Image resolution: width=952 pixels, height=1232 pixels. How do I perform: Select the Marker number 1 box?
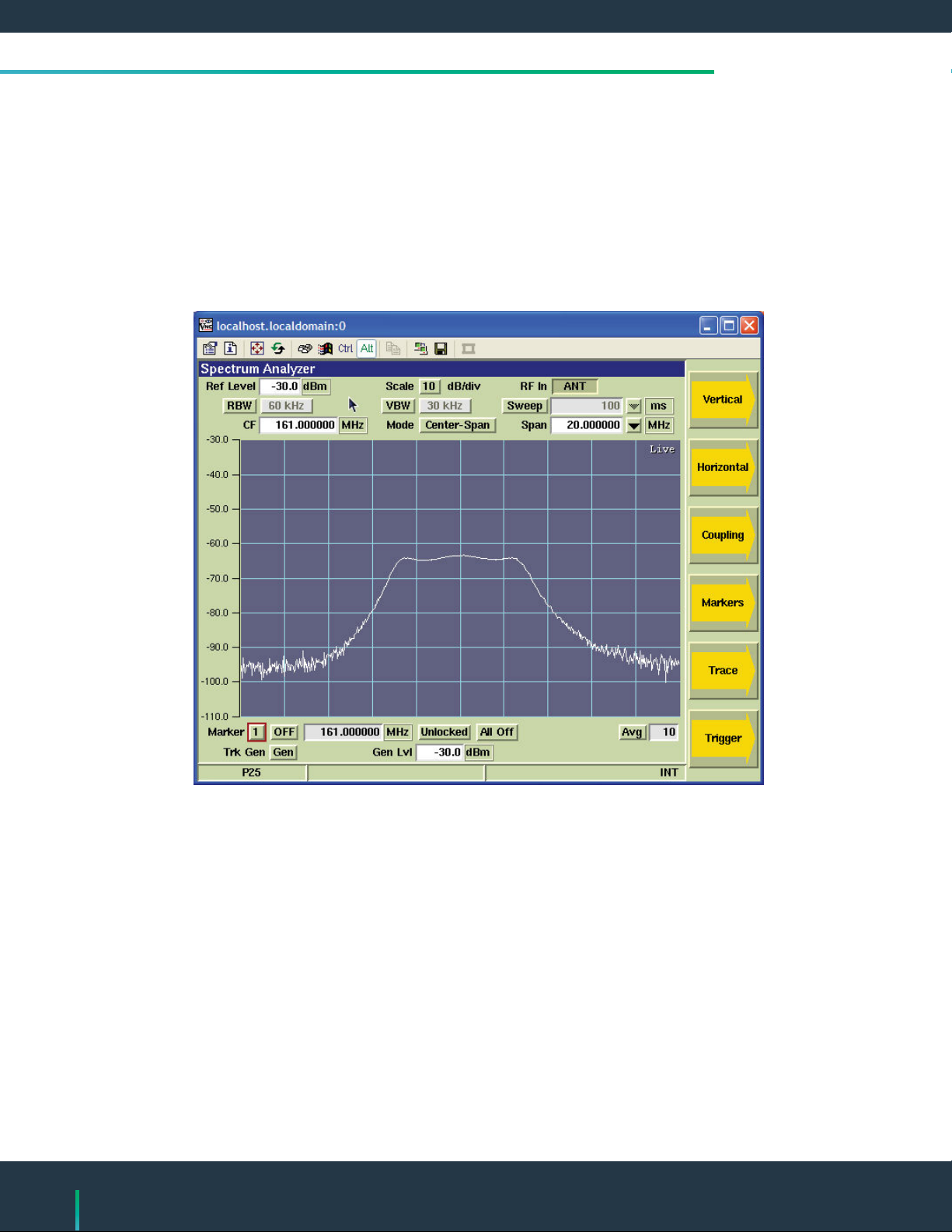(x=256, y=732)
